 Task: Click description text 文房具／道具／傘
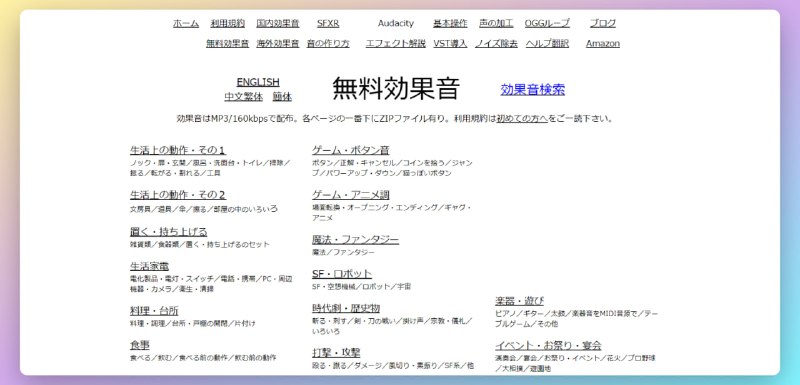pos(204,209)
